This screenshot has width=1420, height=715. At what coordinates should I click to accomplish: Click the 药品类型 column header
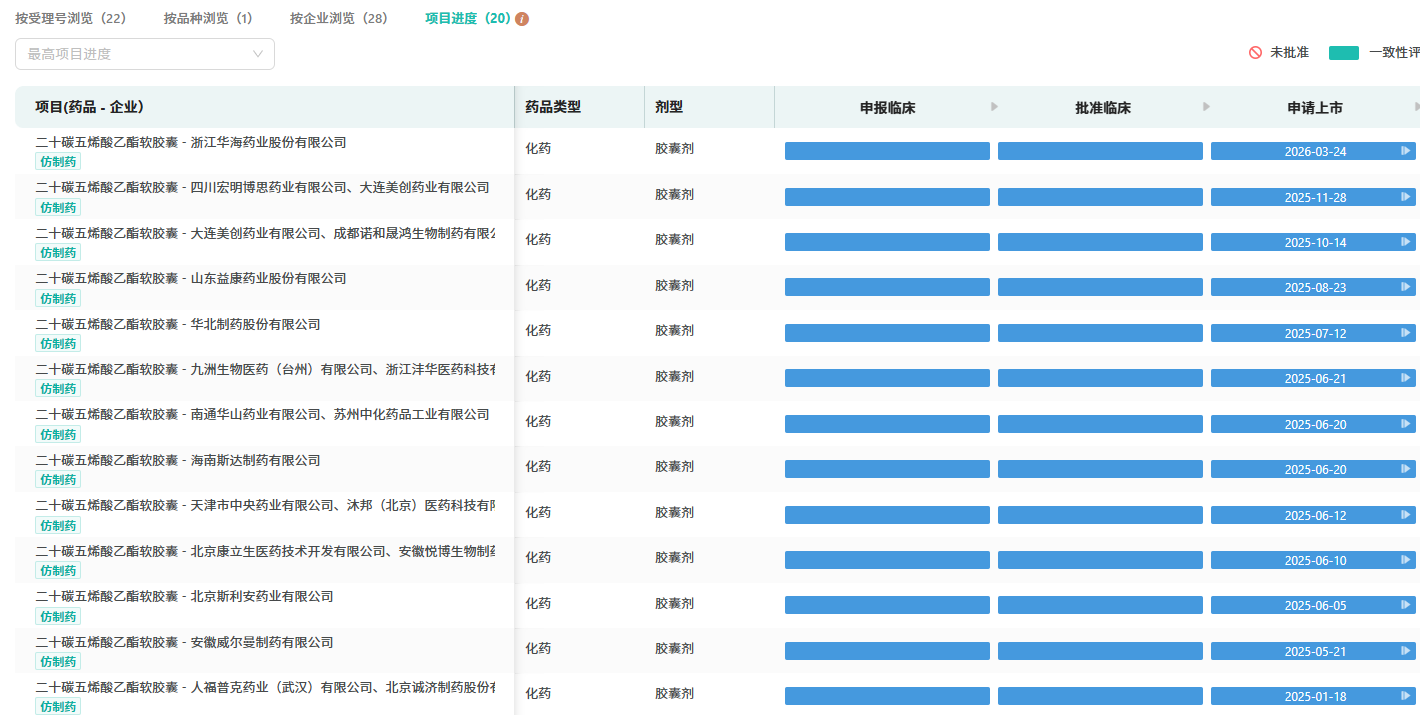tap(553, 107)
